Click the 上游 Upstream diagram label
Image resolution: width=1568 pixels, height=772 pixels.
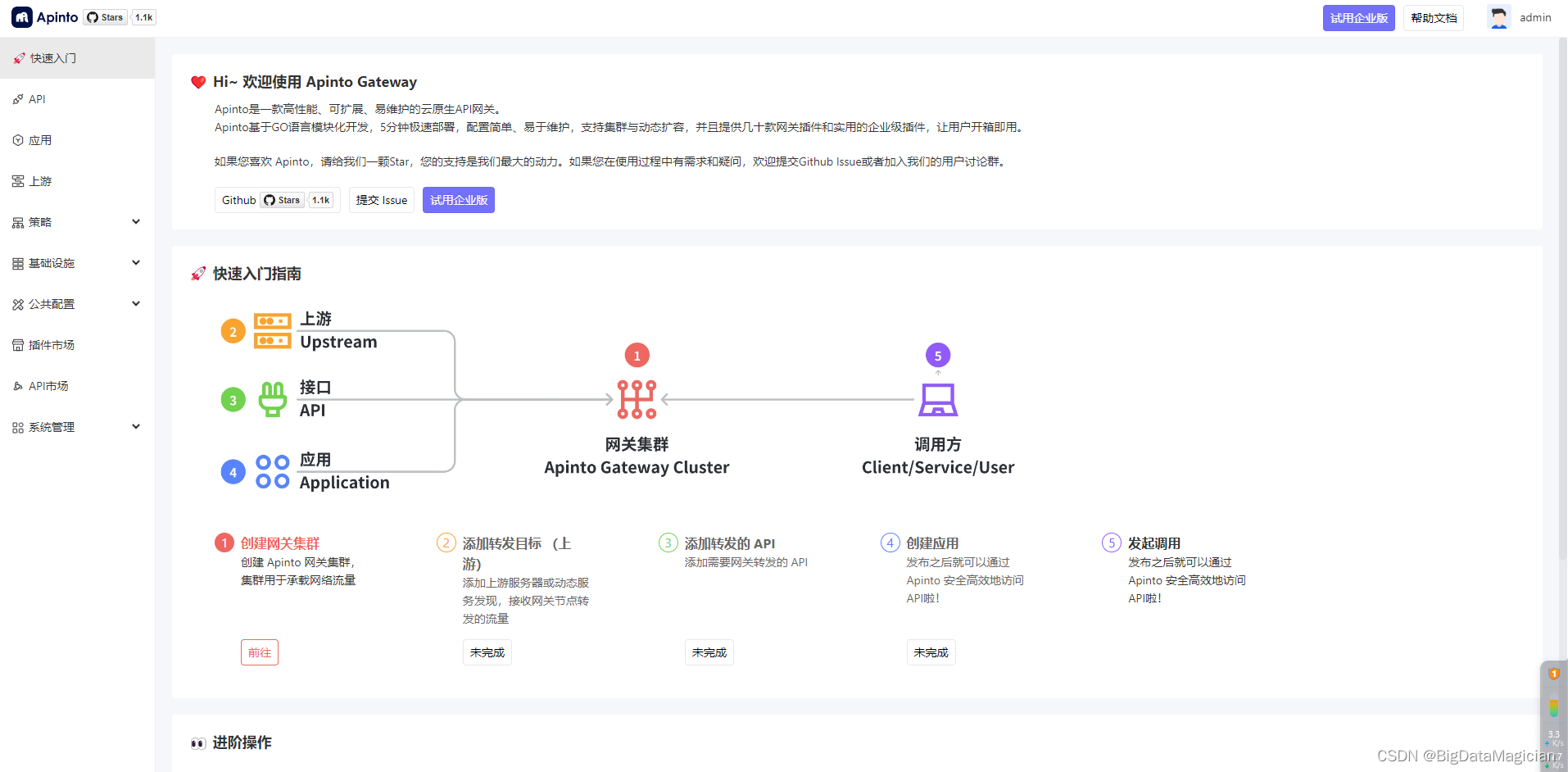click(x=338, y=330)
